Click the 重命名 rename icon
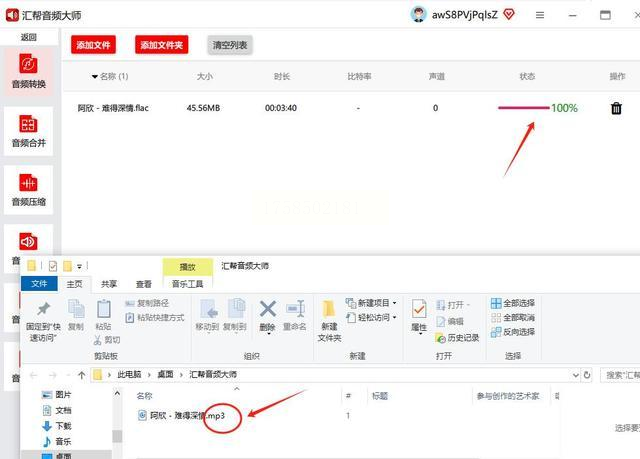640x459 pixels. 295,309
